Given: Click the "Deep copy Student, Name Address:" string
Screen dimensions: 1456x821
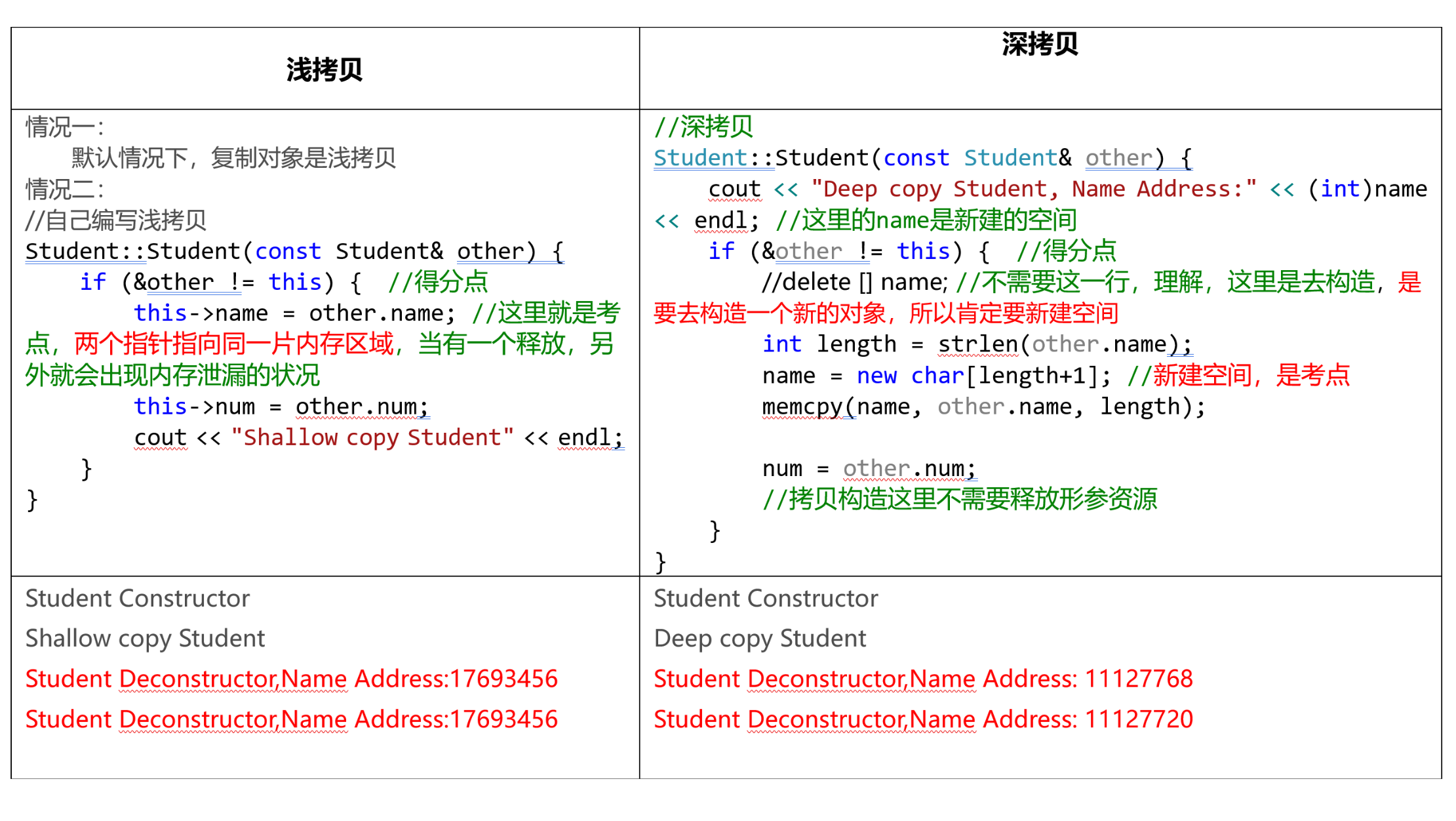Looking at the screenshot, I should [x=1033, y=190].
